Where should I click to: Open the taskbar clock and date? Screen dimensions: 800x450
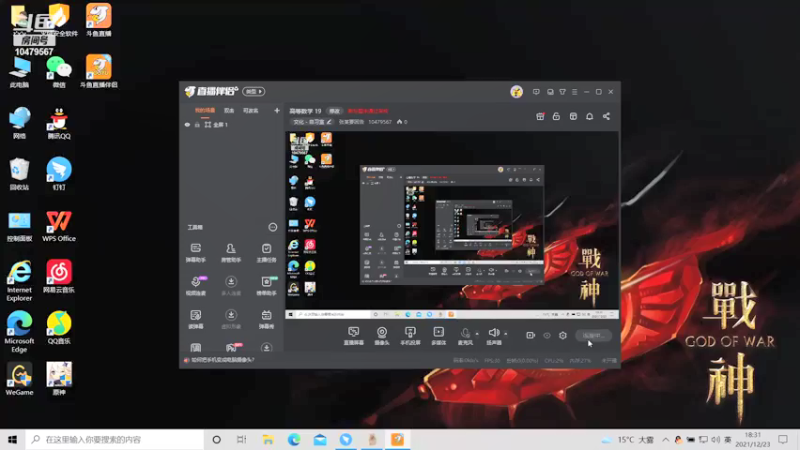coord(753,439)
